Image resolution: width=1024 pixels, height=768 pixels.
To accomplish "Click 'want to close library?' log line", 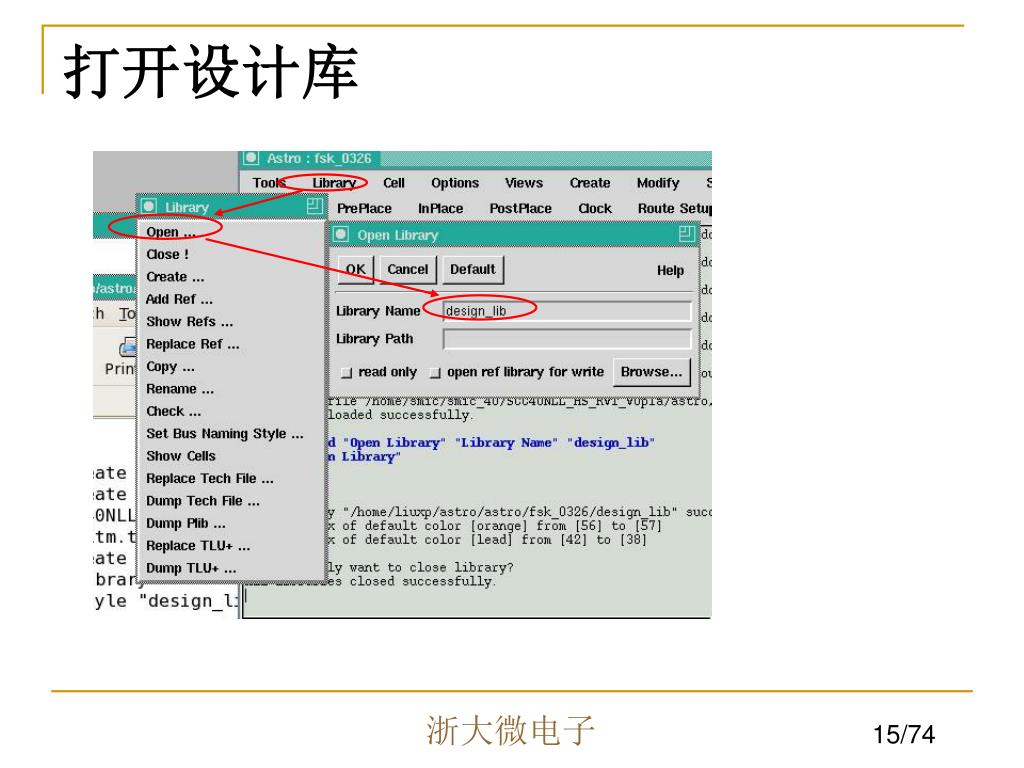I will (x=421, y=568).
